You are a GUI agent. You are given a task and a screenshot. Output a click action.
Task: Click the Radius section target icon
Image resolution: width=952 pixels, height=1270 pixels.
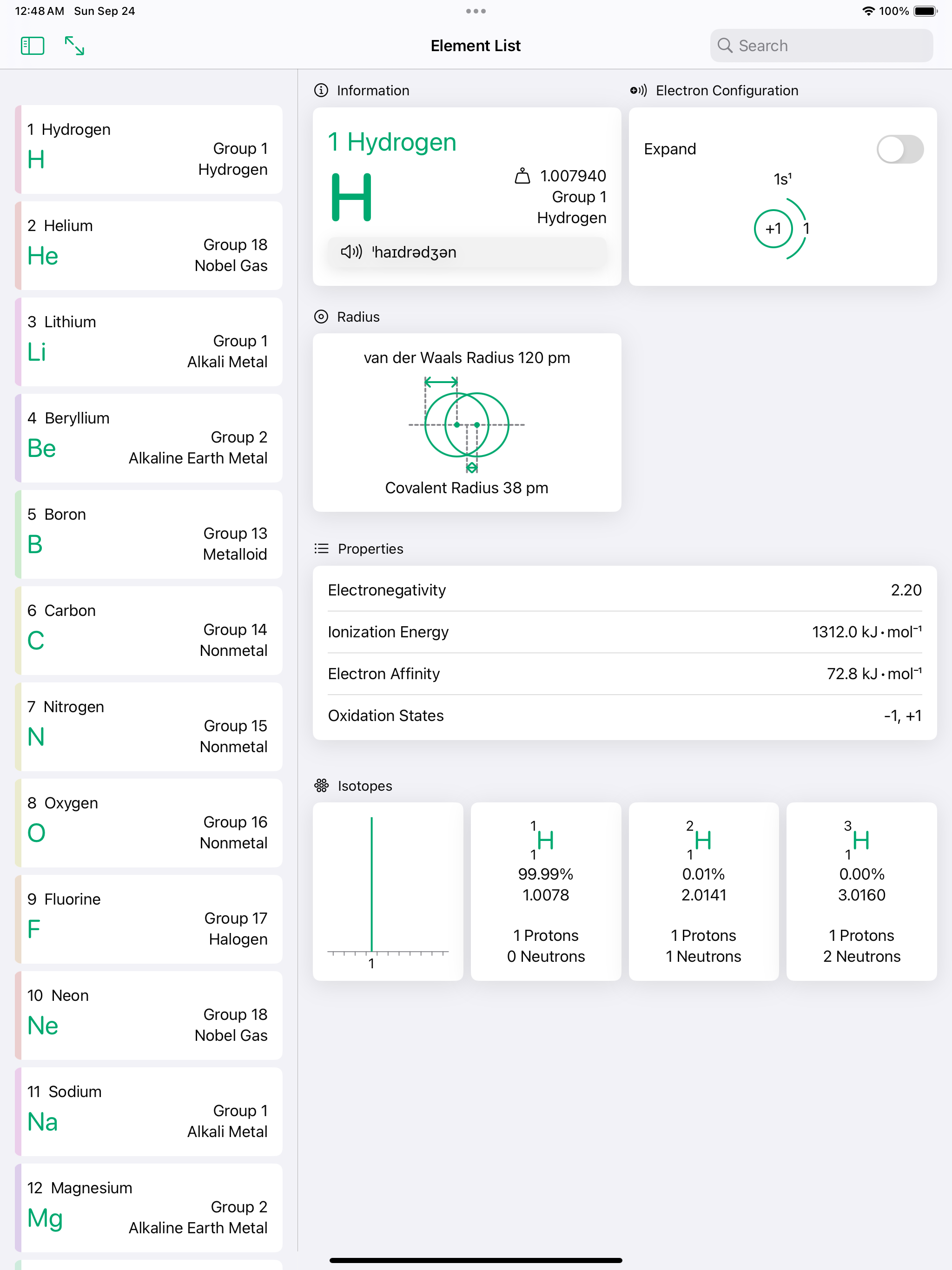click(x=321, y=317)
